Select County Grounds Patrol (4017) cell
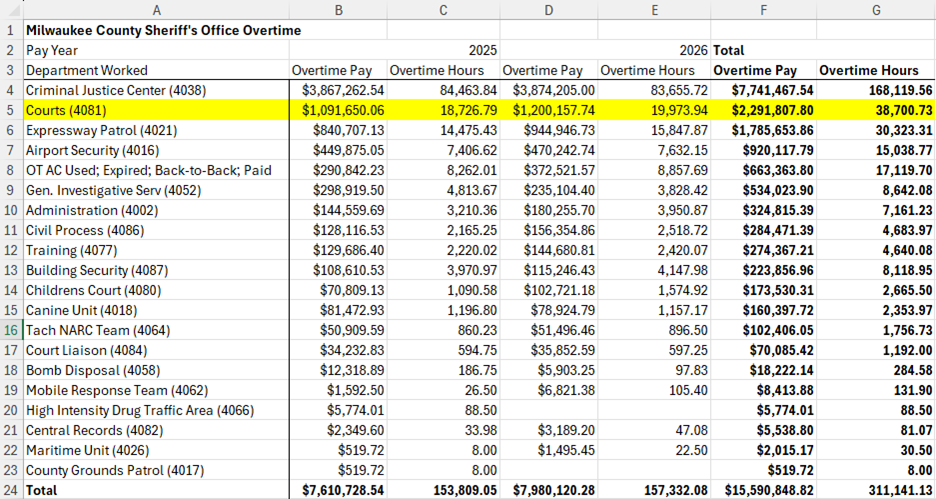 click(156, 470)
